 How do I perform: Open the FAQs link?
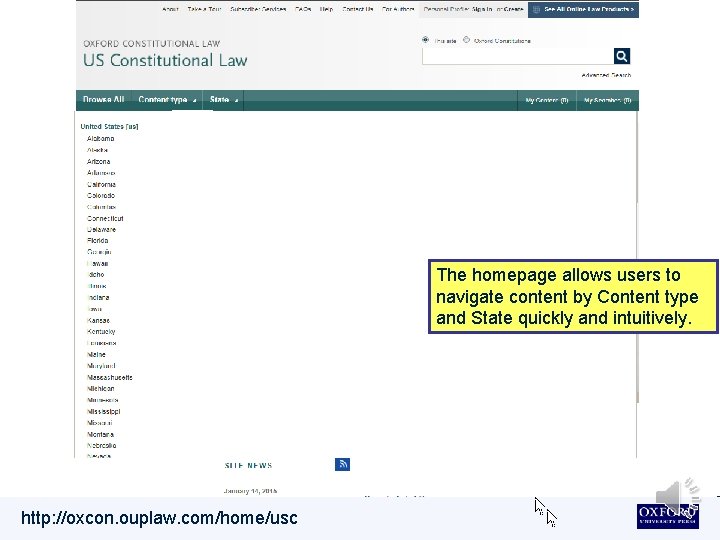[303, 9]
